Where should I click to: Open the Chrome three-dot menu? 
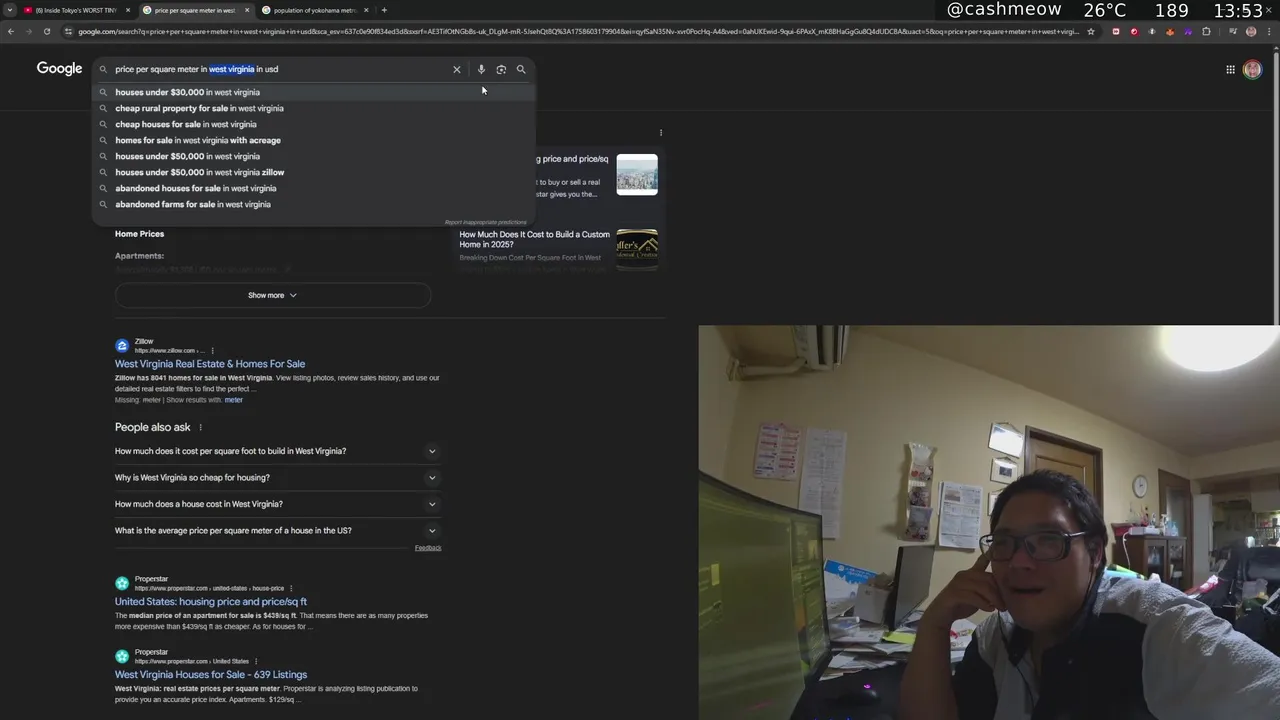click(x=1268, y=31)
